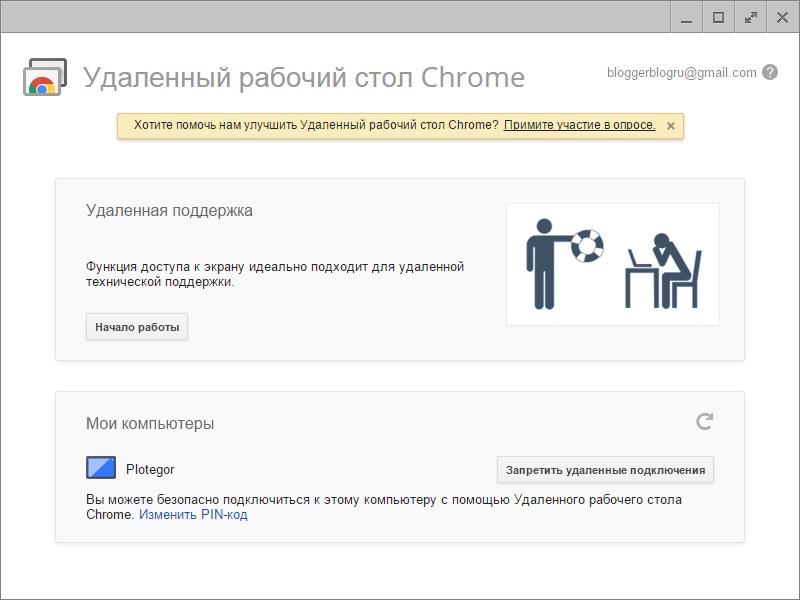Minimize the Chrome Remote Desktop window
This screenshot has width=800, height=600.
coord(687,18)
